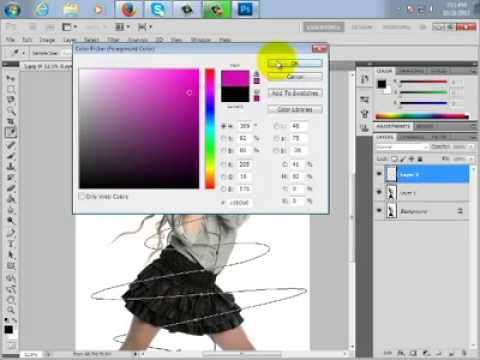Switch to the Design workspace
480x360 pixels.
tap(362, 27)
